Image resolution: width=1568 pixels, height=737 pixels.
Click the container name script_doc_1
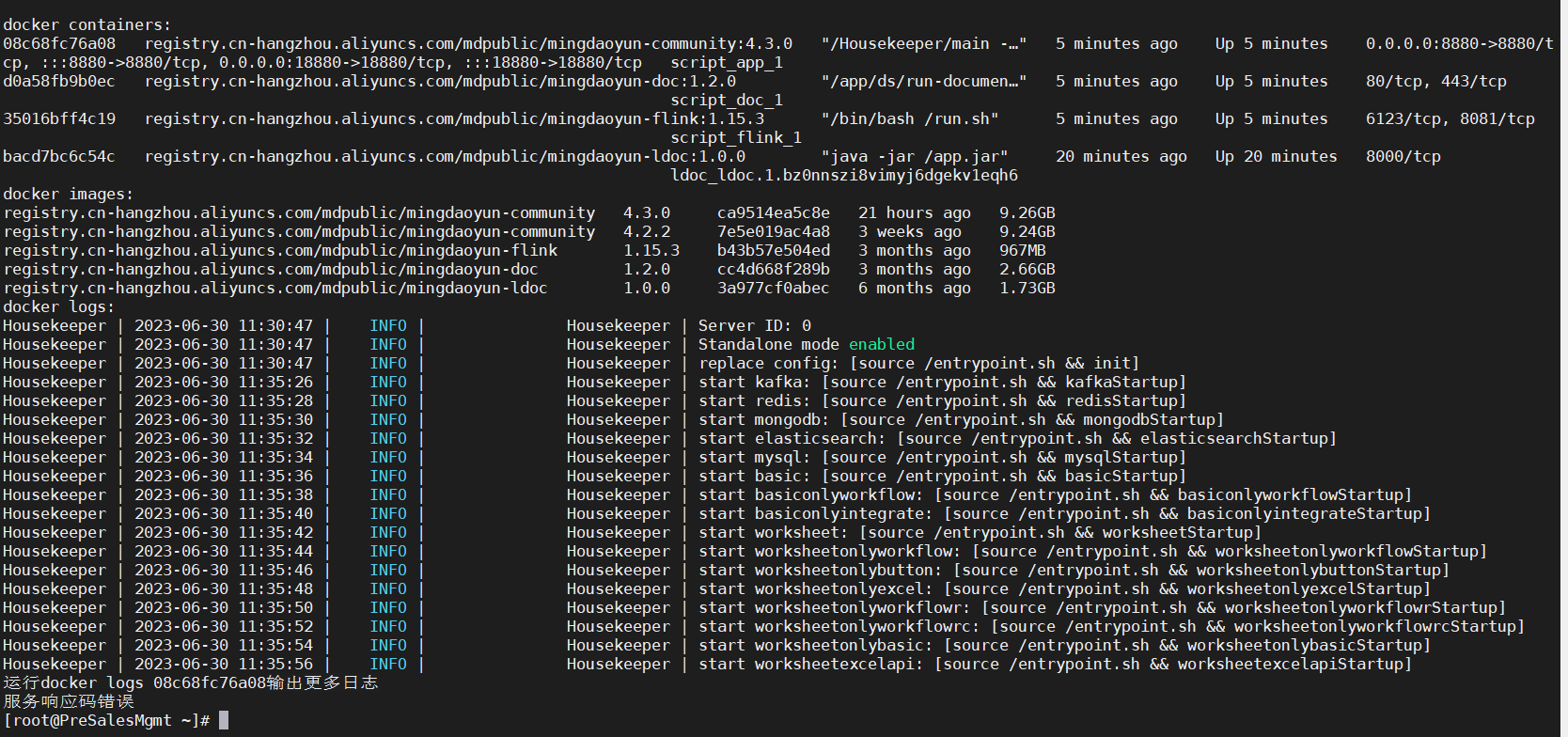pyautogui.click(x=727, y=100)
